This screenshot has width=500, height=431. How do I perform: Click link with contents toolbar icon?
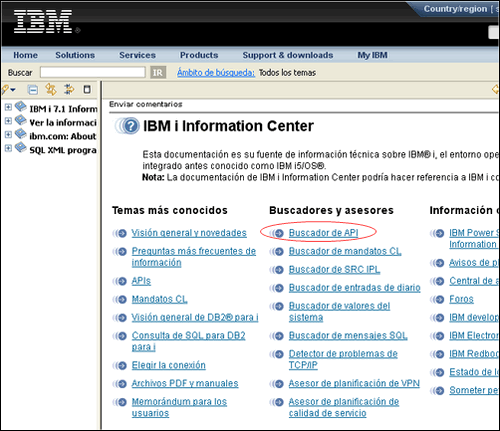pyautogui.click(x=51, y=89)
